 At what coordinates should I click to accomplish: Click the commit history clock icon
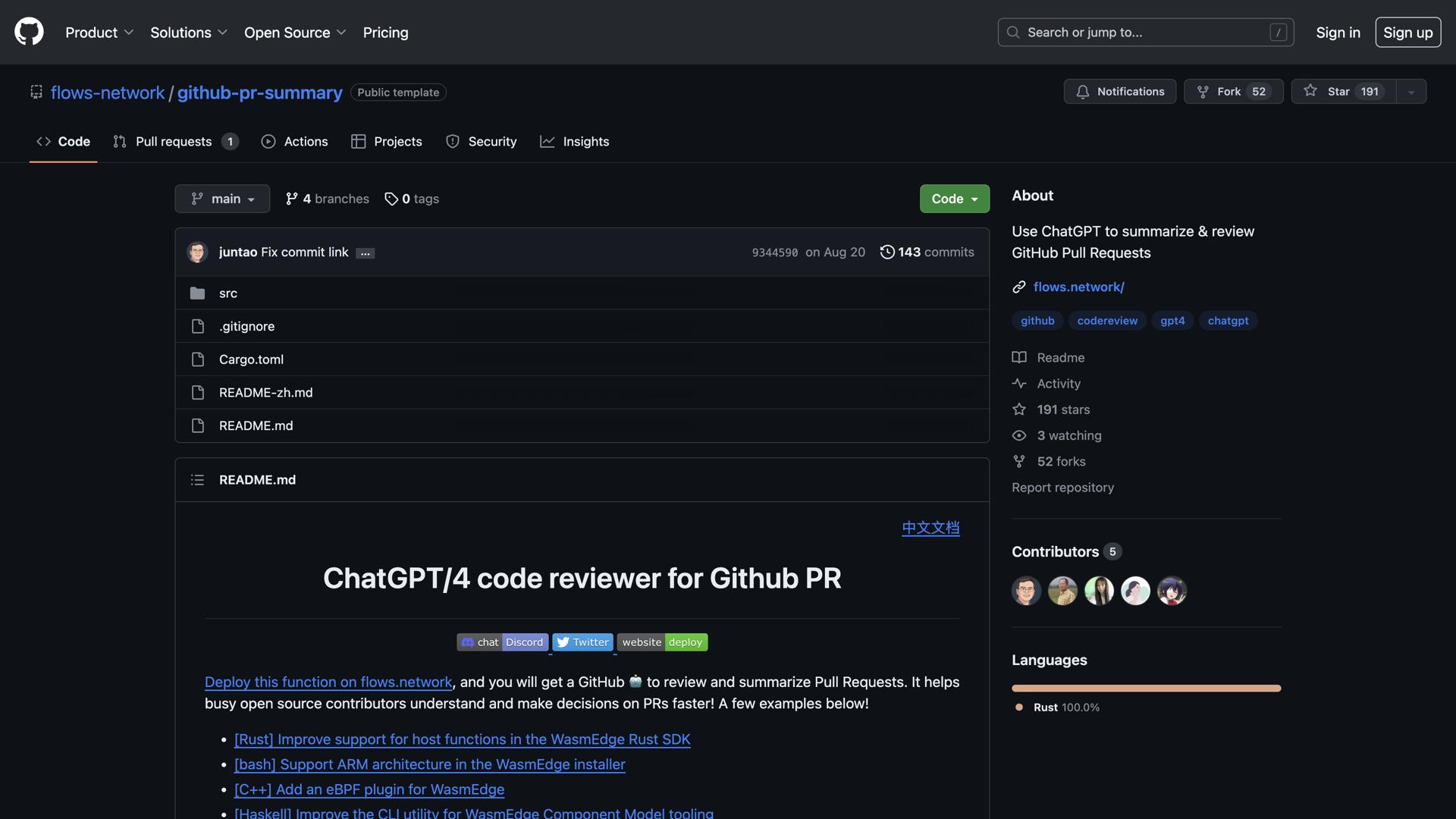pyautogui.click(x=887, y=252)
